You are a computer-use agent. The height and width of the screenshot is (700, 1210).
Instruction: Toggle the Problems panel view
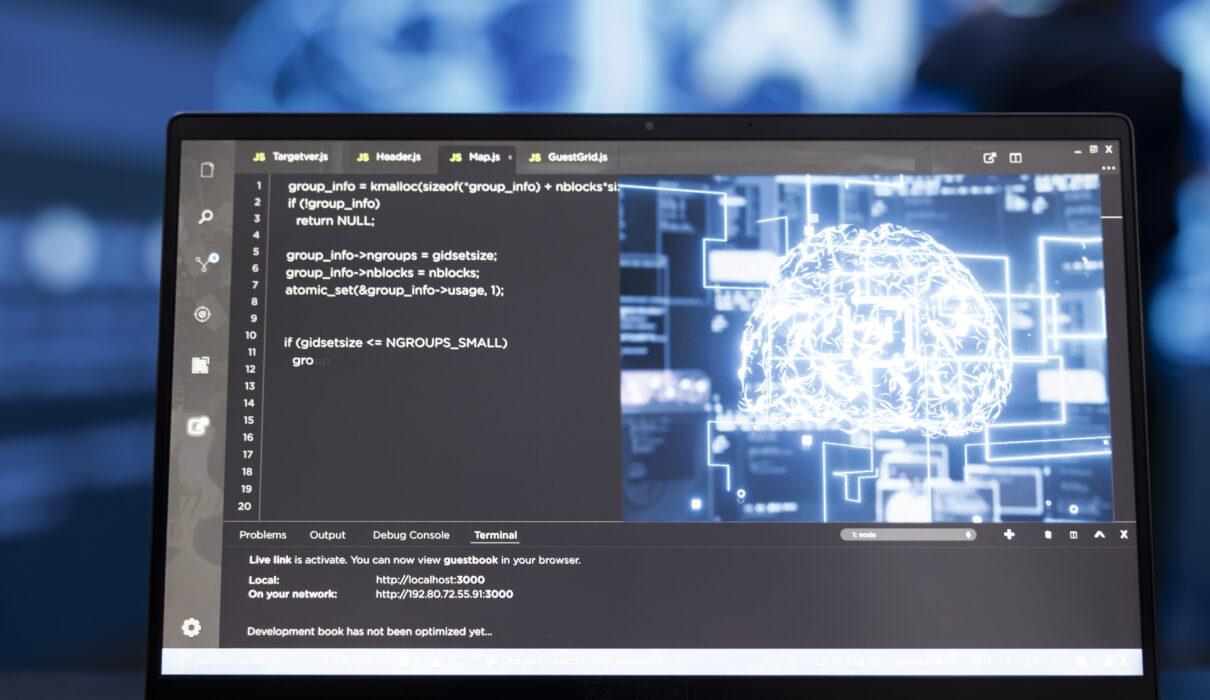[x=263, y=534]
